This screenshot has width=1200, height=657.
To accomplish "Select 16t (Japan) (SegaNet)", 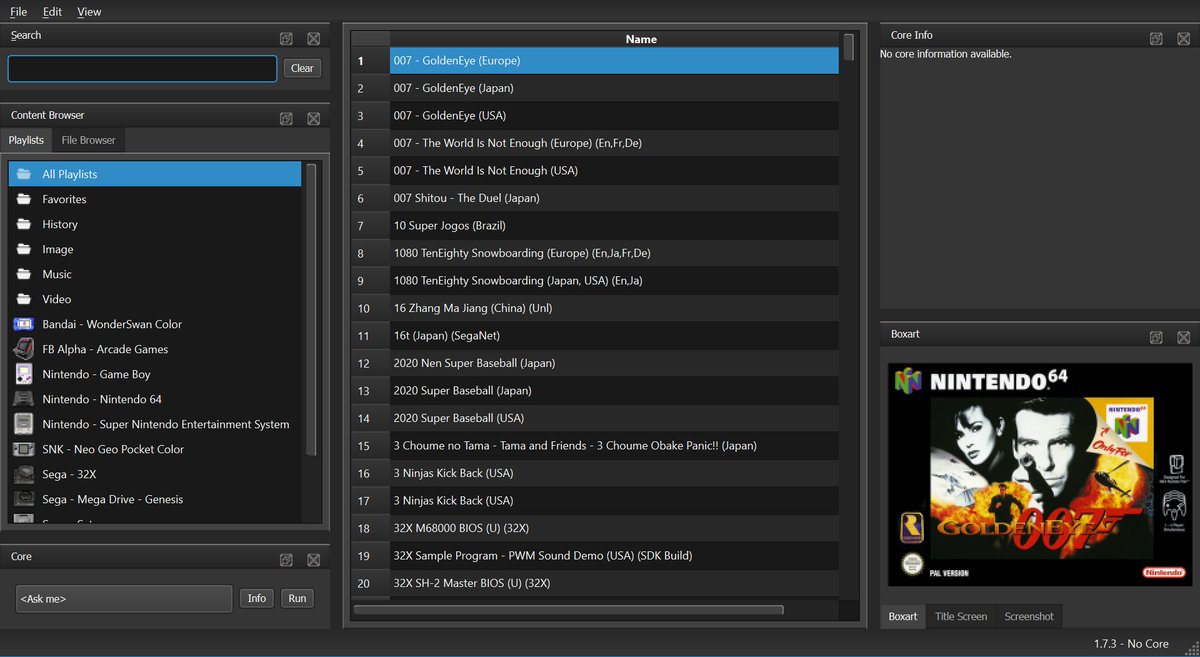I will [614, 335].
